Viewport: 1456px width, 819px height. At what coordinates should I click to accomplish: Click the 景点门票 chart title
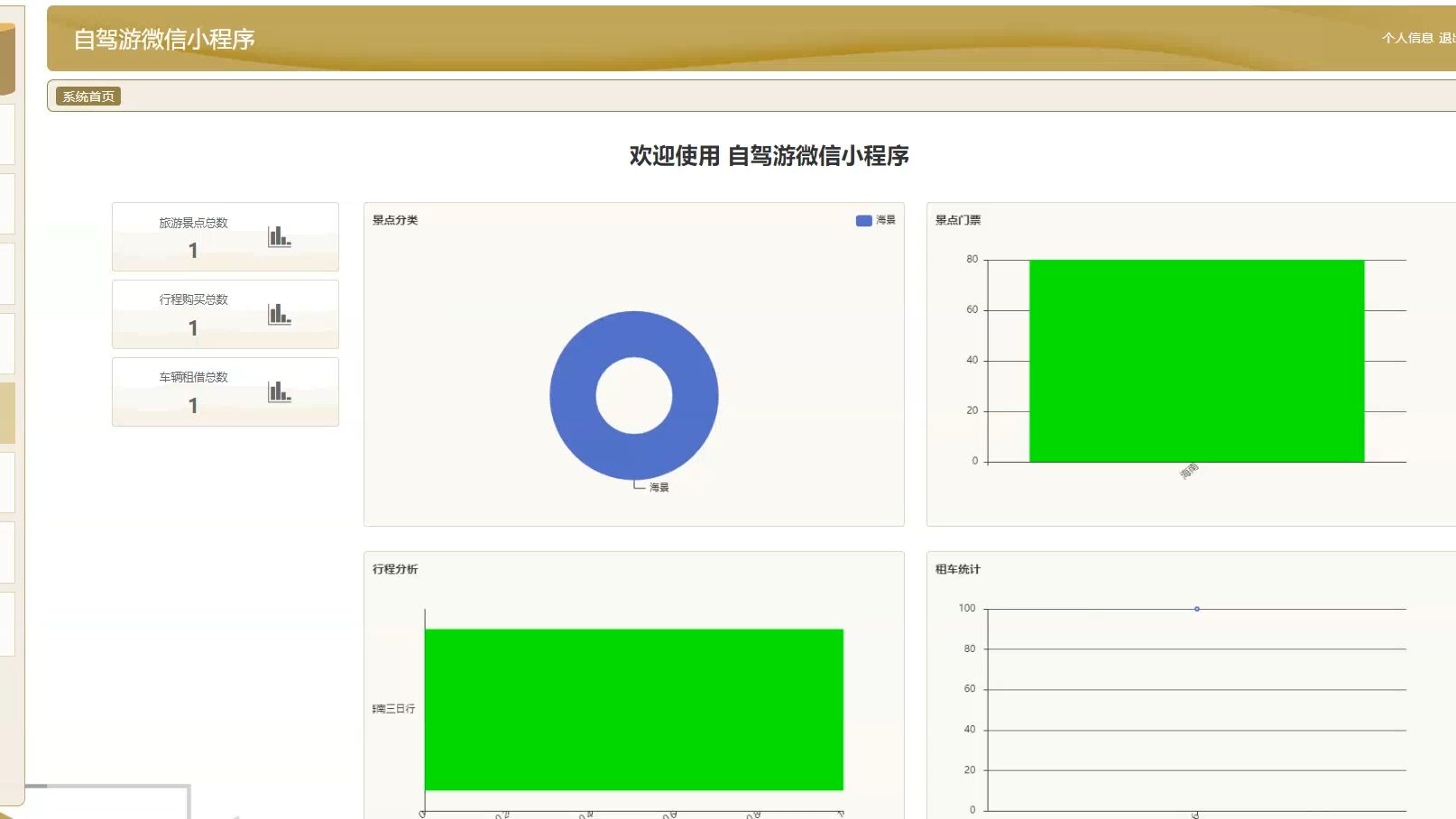tap(958, 220)
